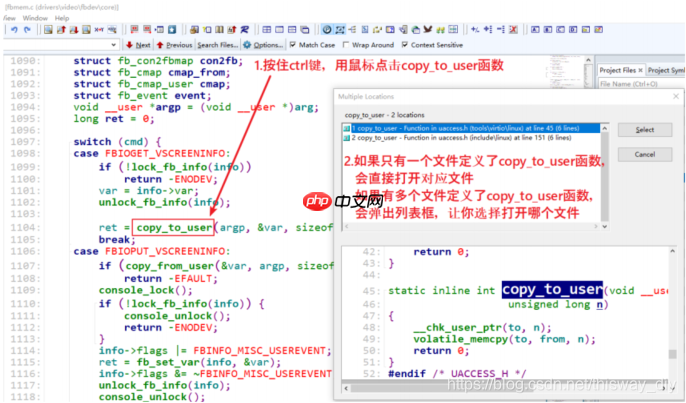Click copy_to_user call on line 1104
Image resolution: width=686 pixels, height=403 pixels.
coord(174,228)
